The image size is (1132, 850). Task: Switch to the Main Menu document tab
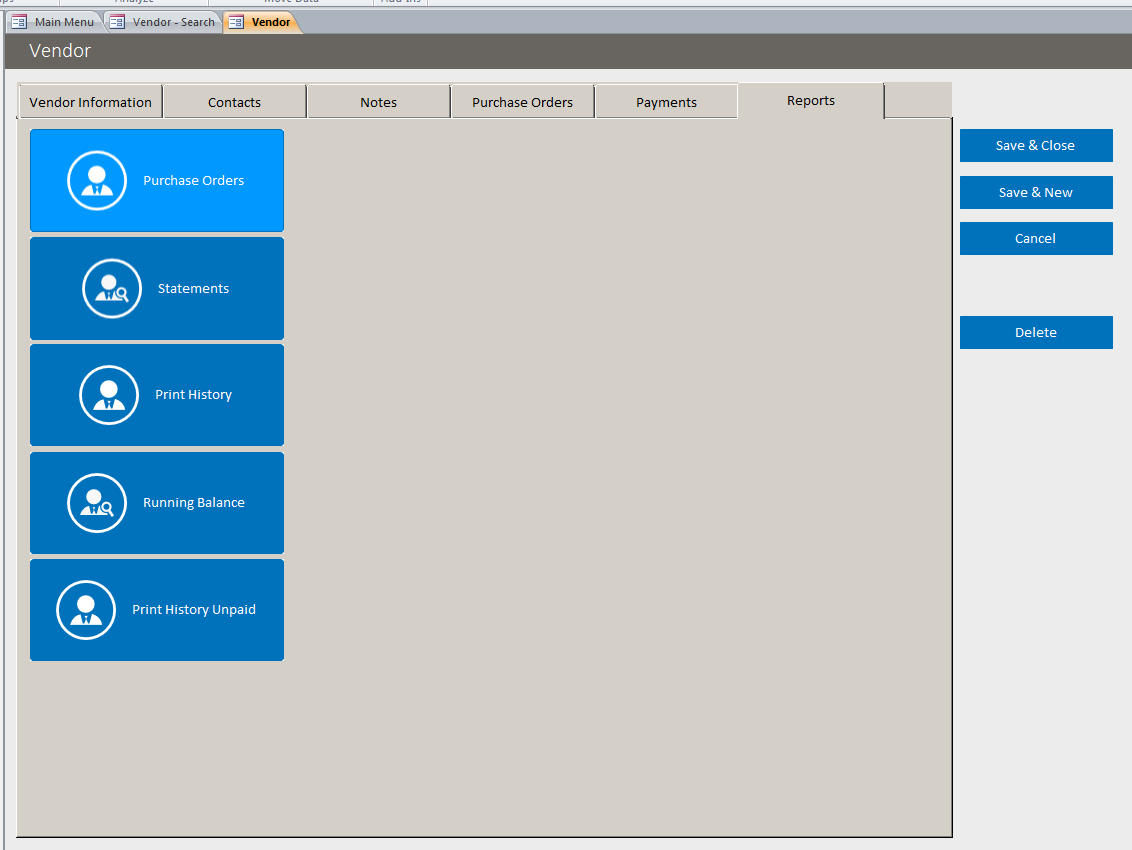[54, 22]
